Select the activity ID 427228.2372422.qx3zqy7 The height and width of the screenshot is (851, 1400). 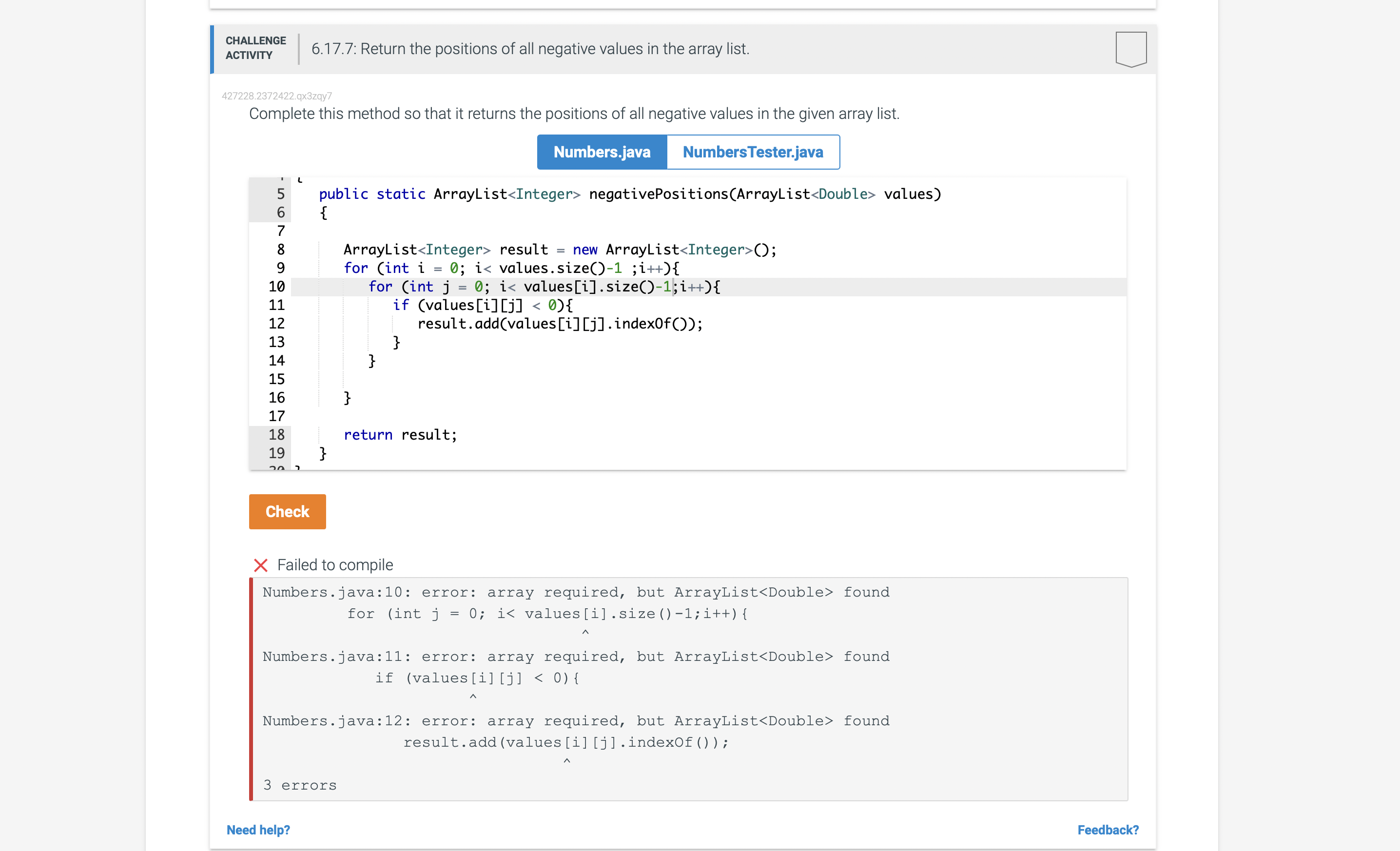click(x=277, y=96)
